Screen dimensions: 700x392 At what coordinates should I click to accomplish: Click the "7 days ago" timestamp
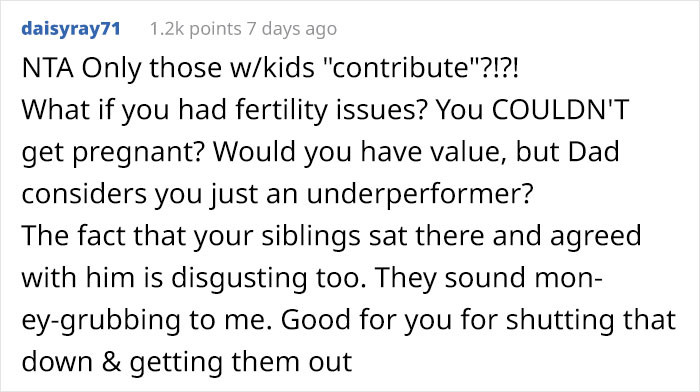(x=292, y=29)
